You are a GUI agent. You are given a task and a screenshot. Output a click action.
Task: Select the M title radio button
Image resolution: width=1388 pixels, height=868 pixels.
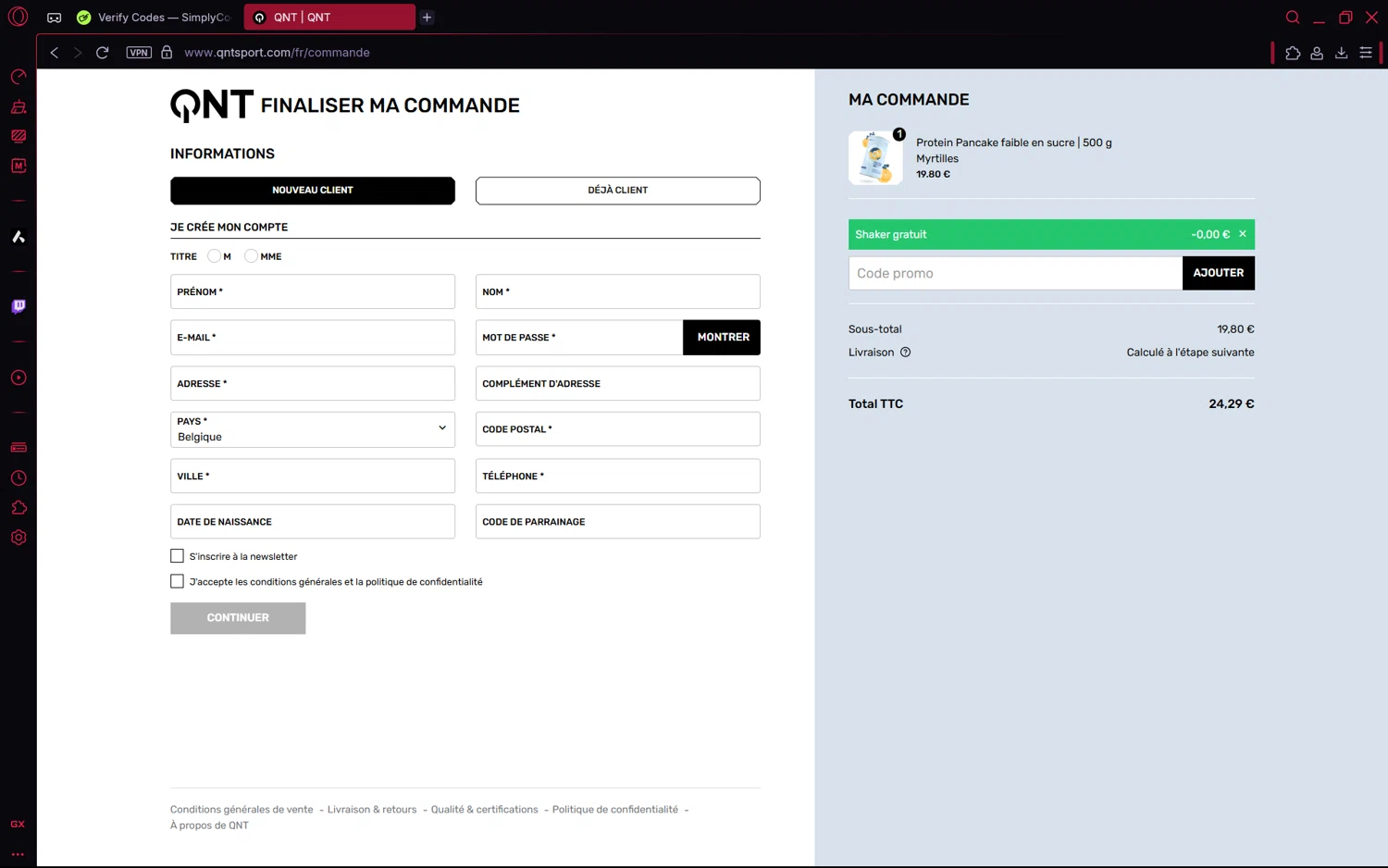(x=214, y=256)
